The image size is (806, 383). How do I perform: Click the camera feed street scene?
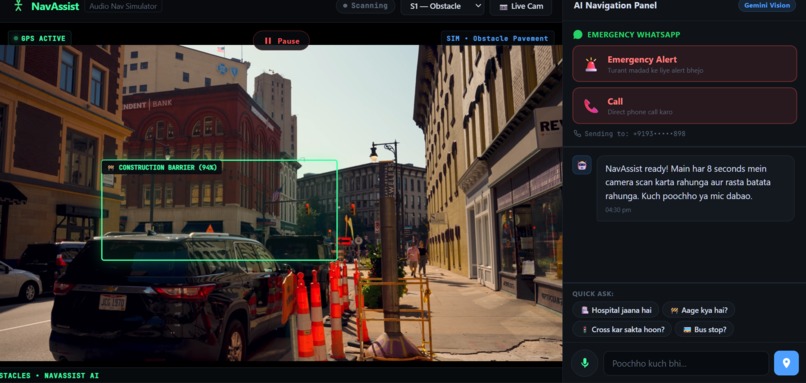click(281, 203)
